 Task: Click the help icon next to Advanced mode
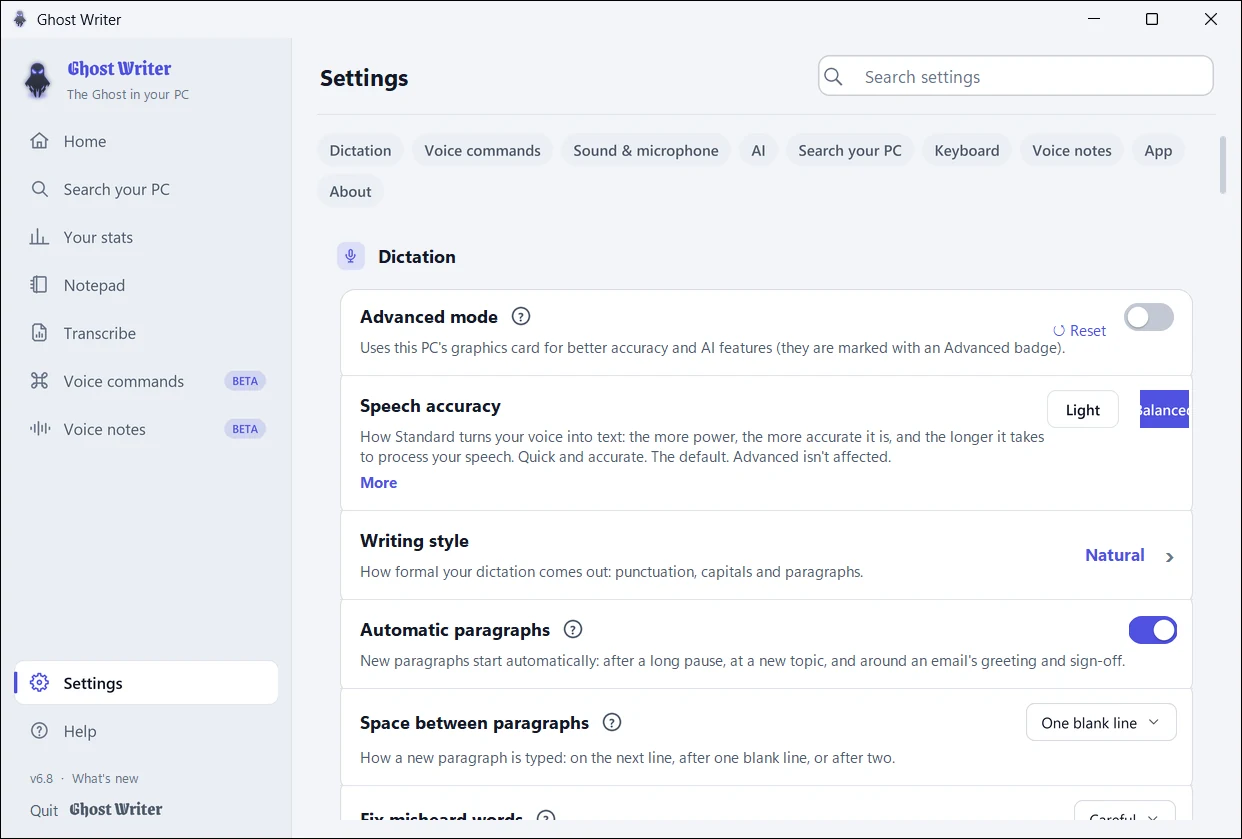pyautogui.click(x=521, y=316)
